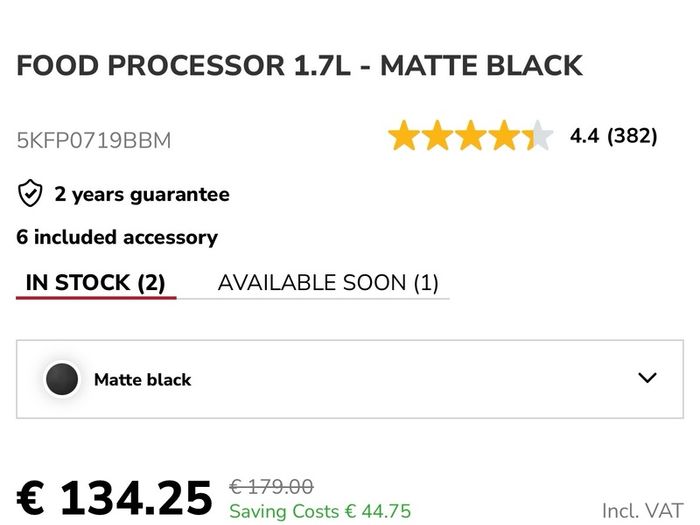Open the 2 years guarantee details
Image resolution: width=700 pixels, height=525 pixels.
click(x=142, y=194)
